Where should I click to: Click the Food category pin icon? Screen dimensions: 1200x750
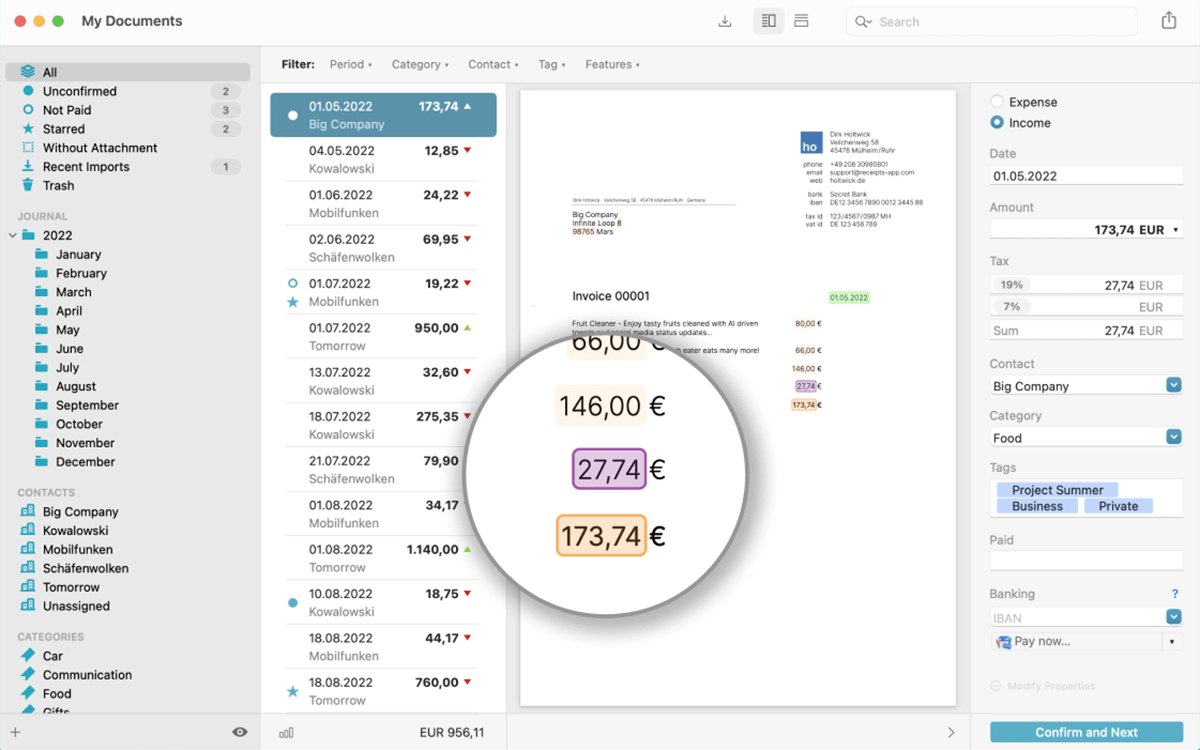point(28,693)
